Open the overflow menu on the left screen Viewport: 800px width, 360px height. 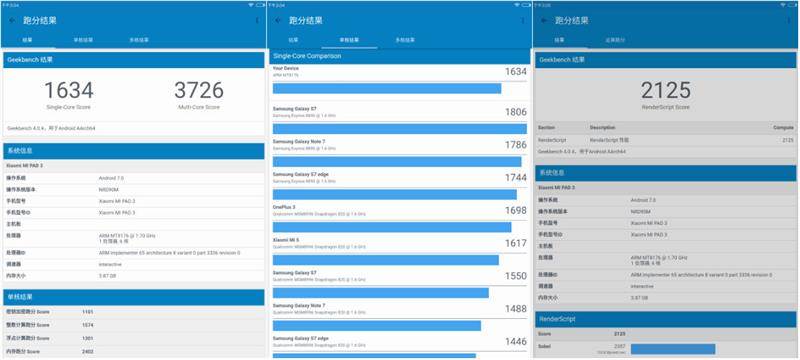point(257,21)
